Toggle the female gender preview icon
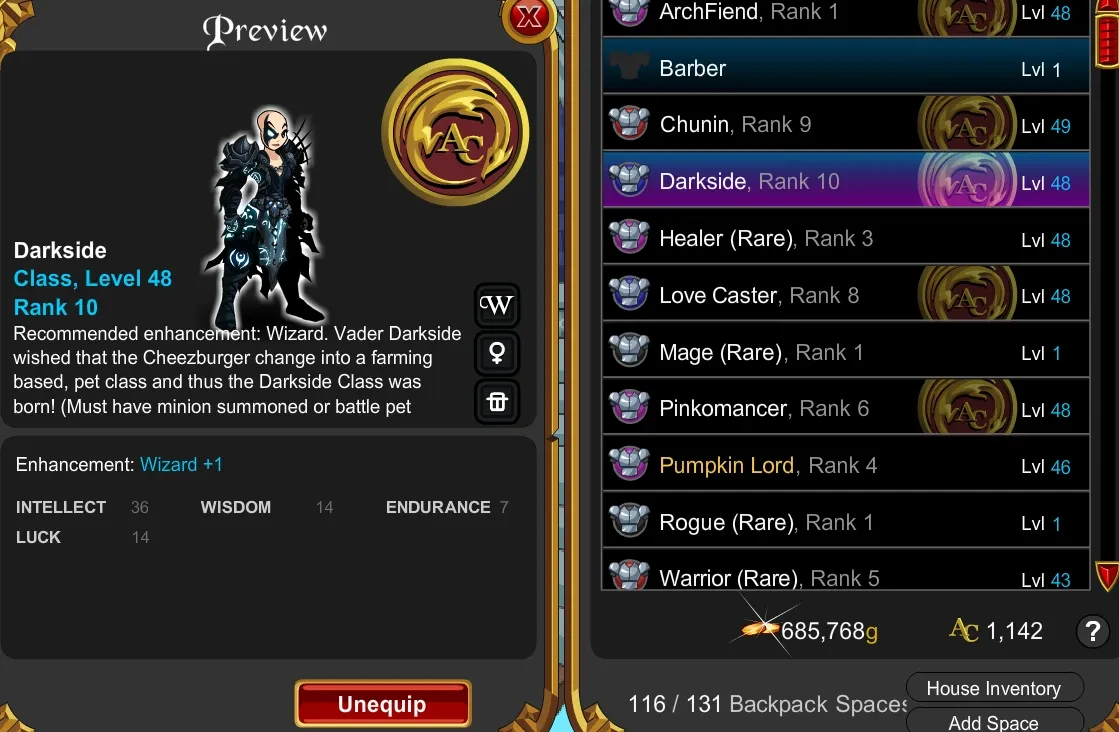This screenshot has height=732, width=1119. coord(497,352)
